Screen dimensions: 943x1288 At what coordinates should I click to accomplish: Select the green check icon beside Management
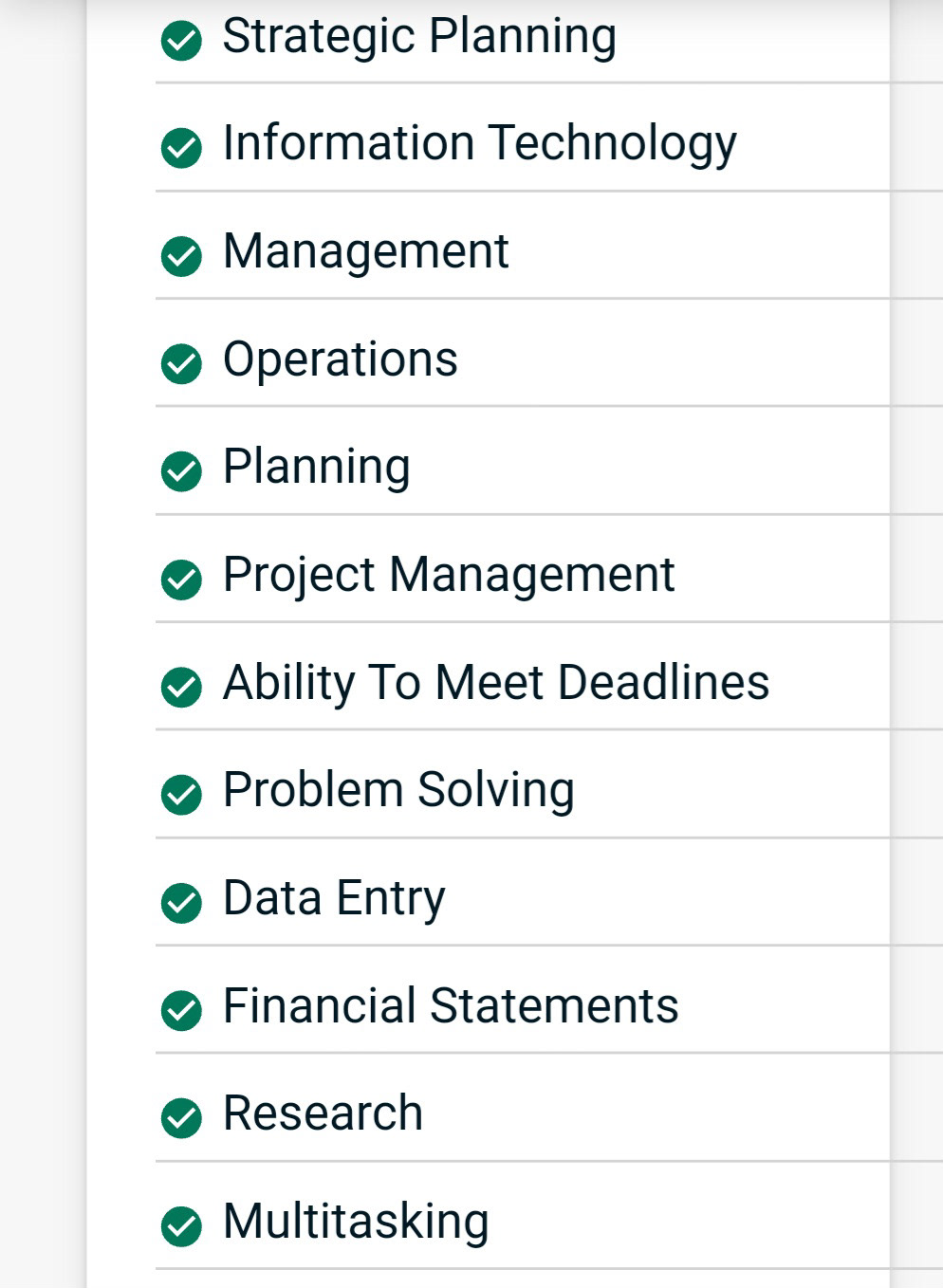click(x=181, y=256)
